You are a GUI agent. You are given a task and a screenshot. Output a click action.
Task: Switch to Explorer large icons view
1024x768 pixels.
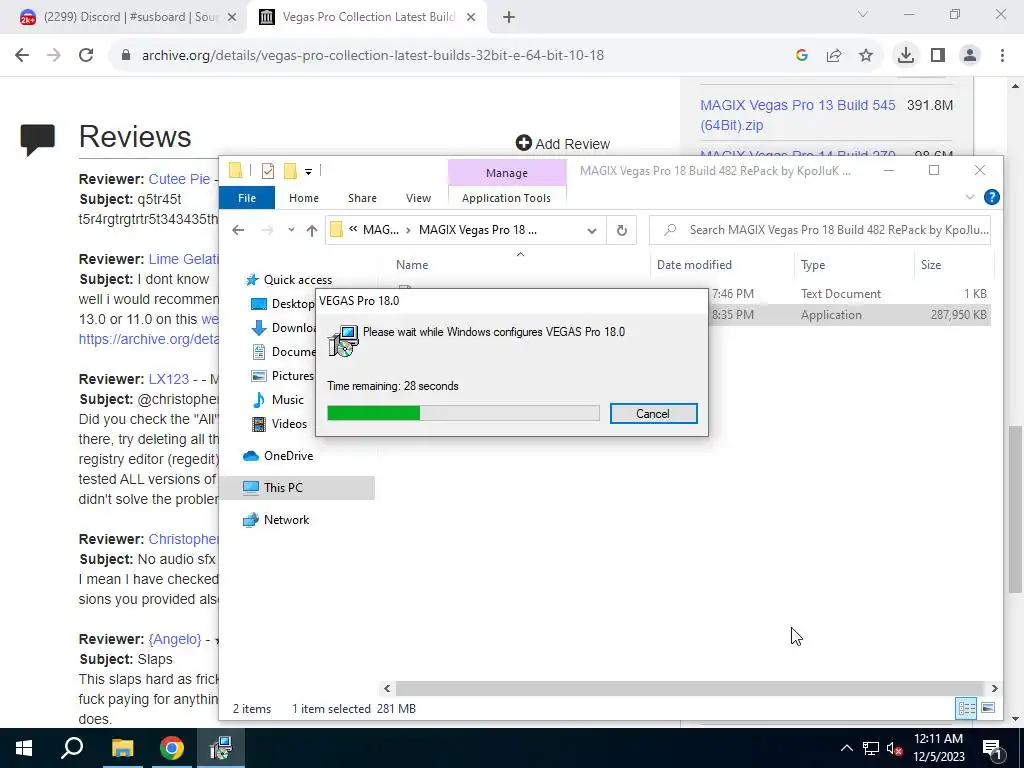click(x=988, y=708)
